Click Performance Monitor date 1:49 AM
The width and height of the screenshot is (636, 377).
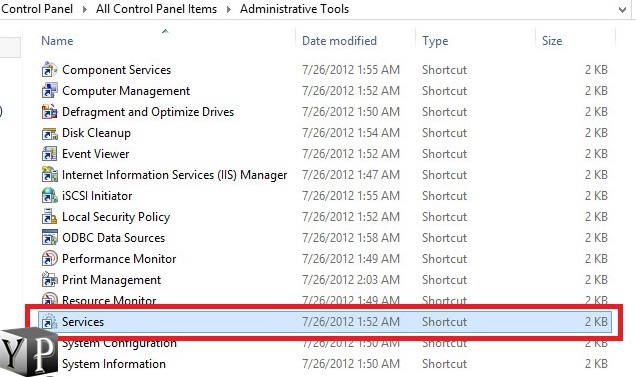pyautogui.click(x=351, y=259)
